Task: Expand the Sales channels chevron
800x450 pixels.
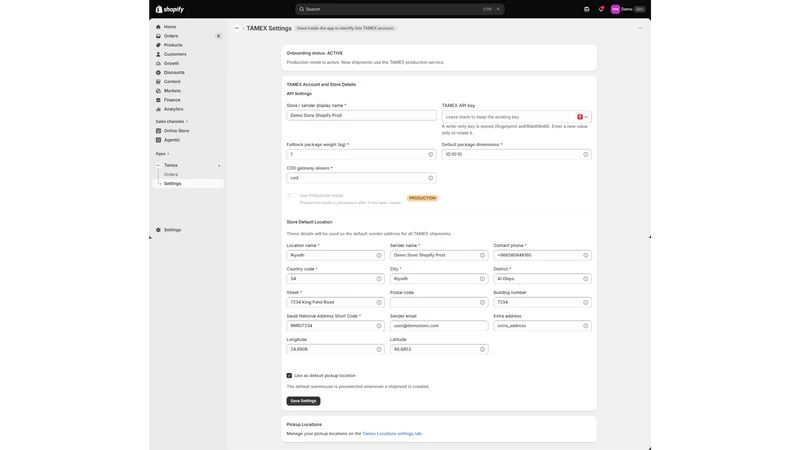Action: pyautogui.click(x=187, y=121)
